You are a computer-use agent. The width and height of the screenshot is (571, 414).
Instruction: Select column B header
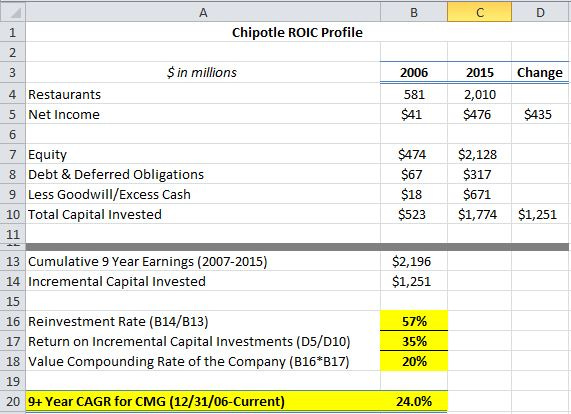click(x=414, y=12)
